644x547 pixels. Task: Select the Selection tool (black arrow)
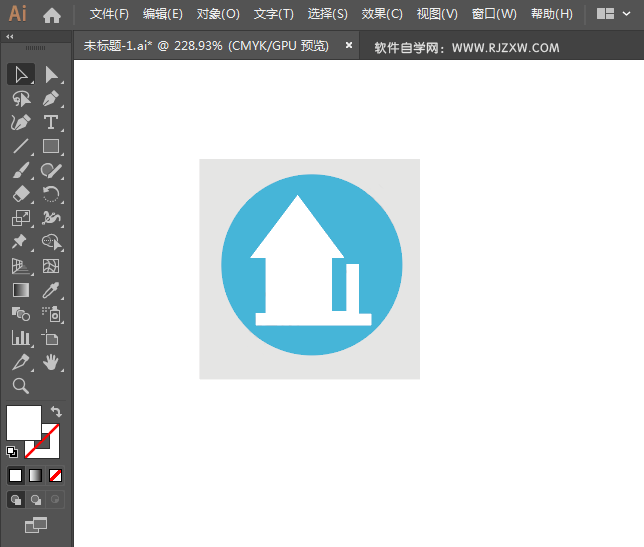click(x=21, y=75)
